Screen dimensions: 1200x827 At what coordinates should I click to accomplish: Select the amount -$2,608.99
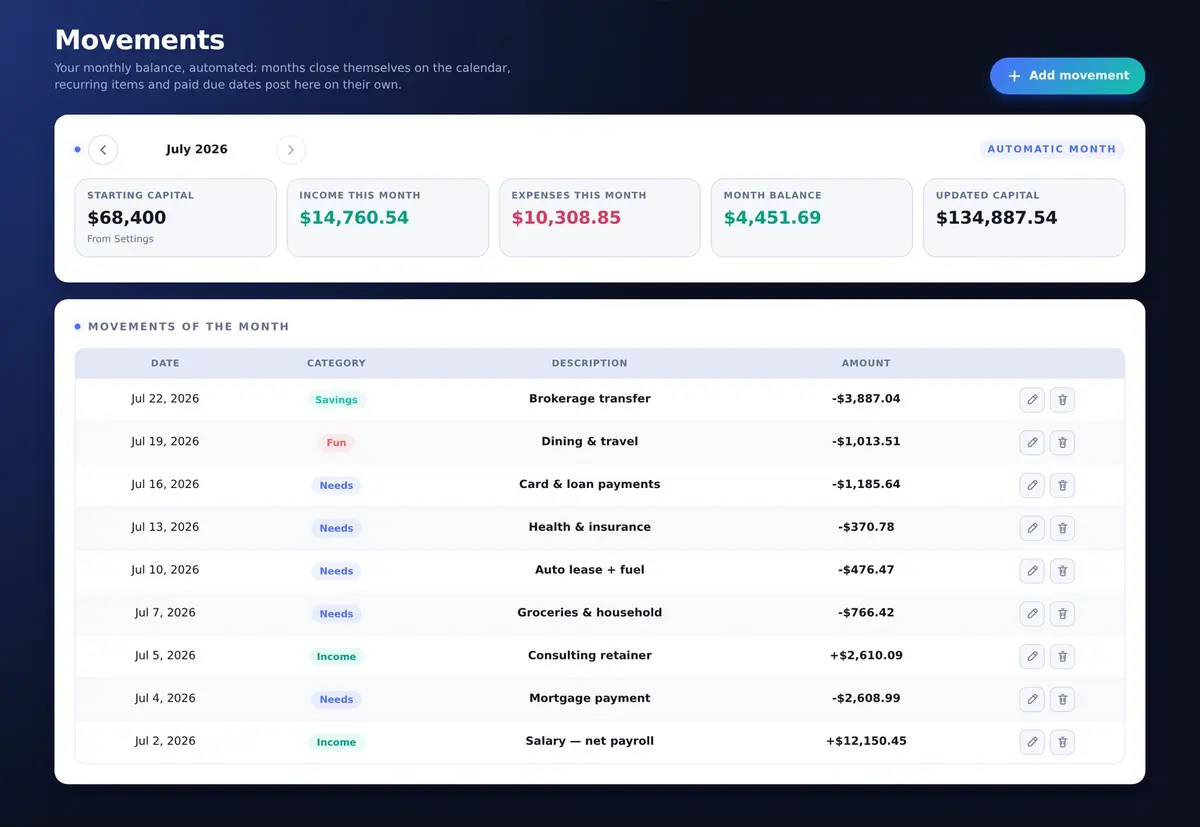[866, 699]
